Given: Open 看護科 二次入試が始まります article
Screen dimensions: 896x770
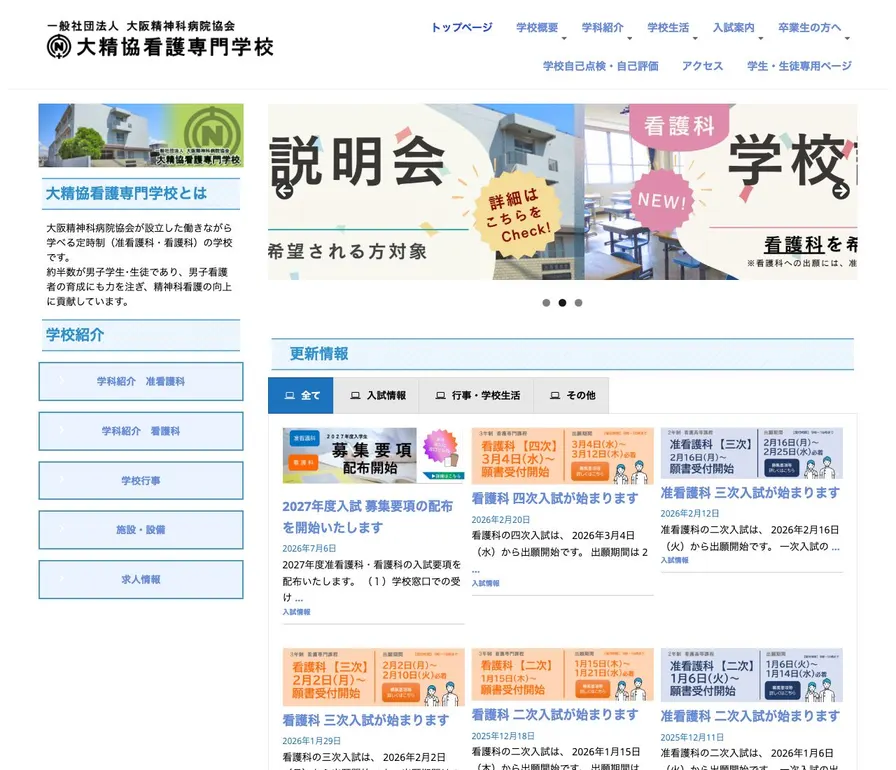Looking at the screenshot, I should [555, 715].
